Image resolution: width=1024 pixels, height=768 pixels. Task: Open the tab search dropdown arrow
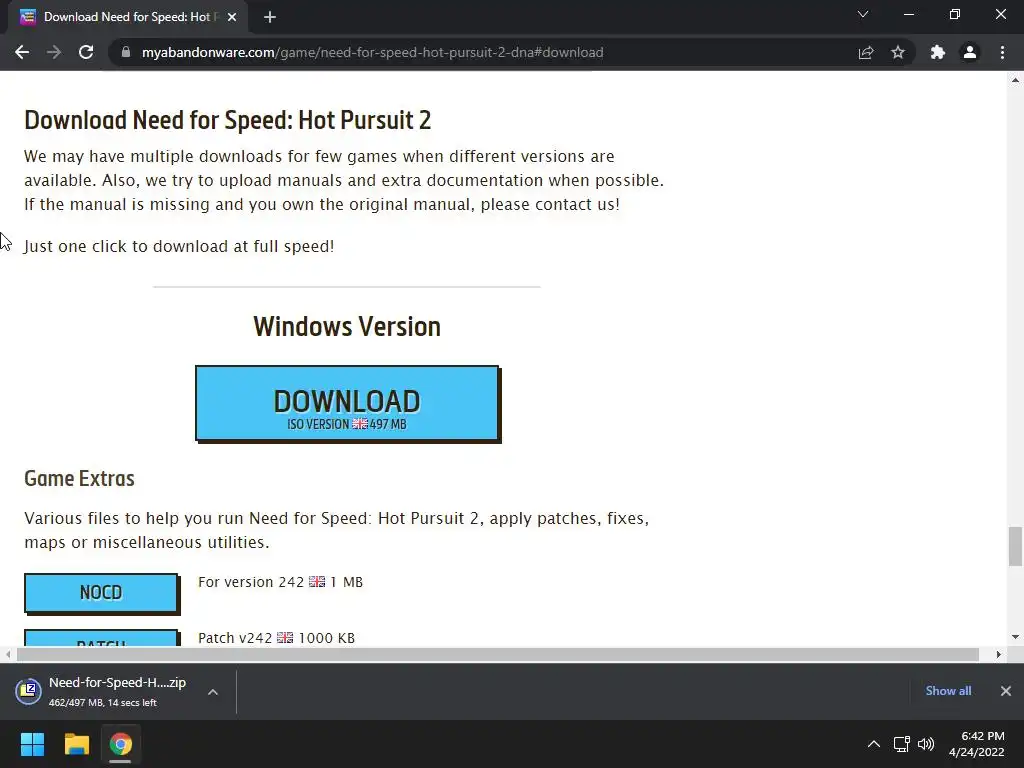click(863, 14)
